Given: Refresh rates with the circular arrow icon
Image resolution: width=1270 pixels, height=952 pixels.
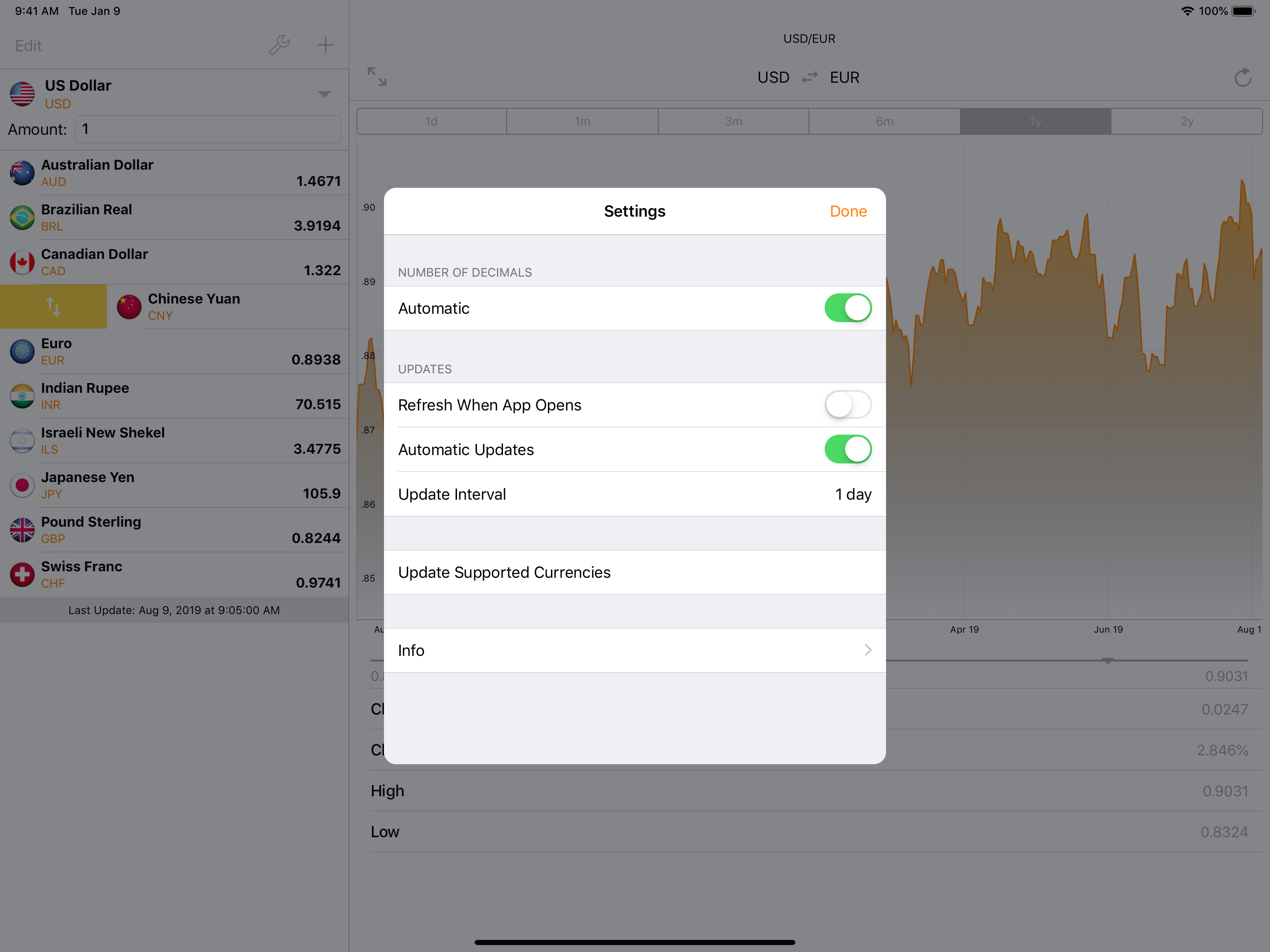Looking at the screenshot, I should click(x=1243, y=77).
